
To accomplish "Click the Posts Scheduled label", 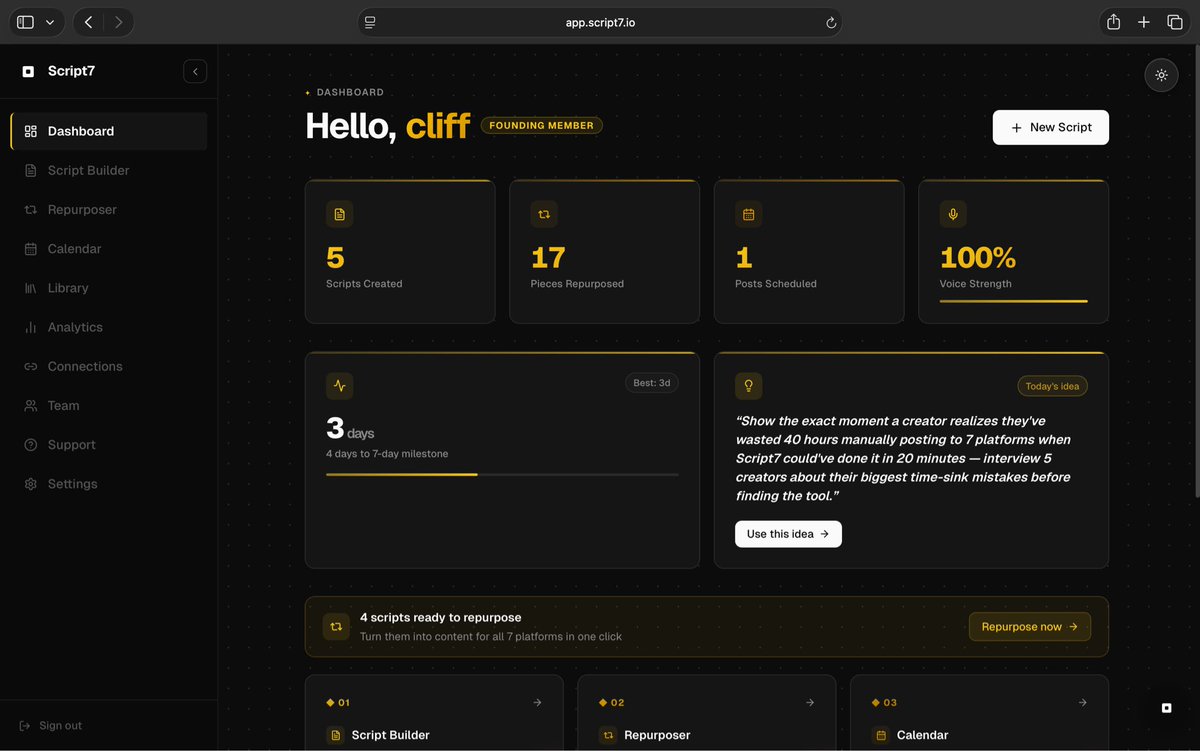I will [x=776, y=284].
